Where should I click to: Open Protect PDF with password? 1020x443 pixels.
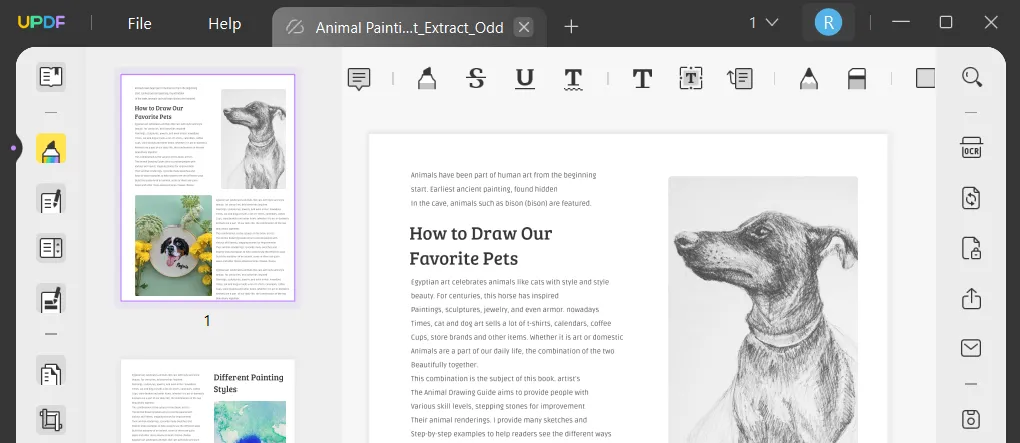971,248
